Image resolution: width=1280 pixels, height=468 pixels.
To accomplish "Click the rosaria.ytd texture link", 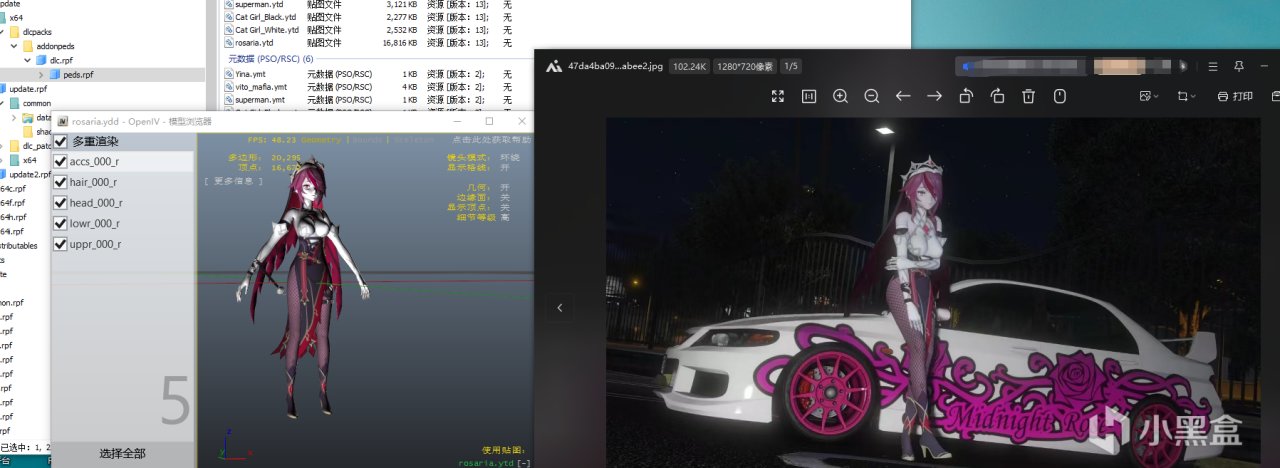I will tap(486, 463).
